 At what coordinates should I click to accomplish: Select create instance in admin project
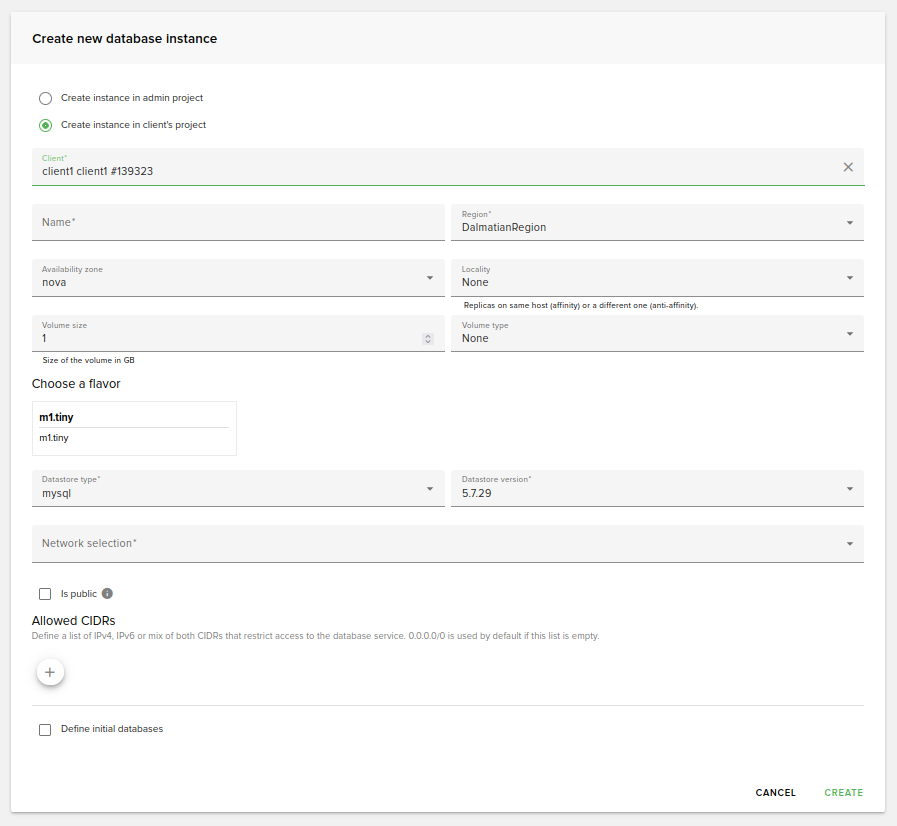(45, 98)
